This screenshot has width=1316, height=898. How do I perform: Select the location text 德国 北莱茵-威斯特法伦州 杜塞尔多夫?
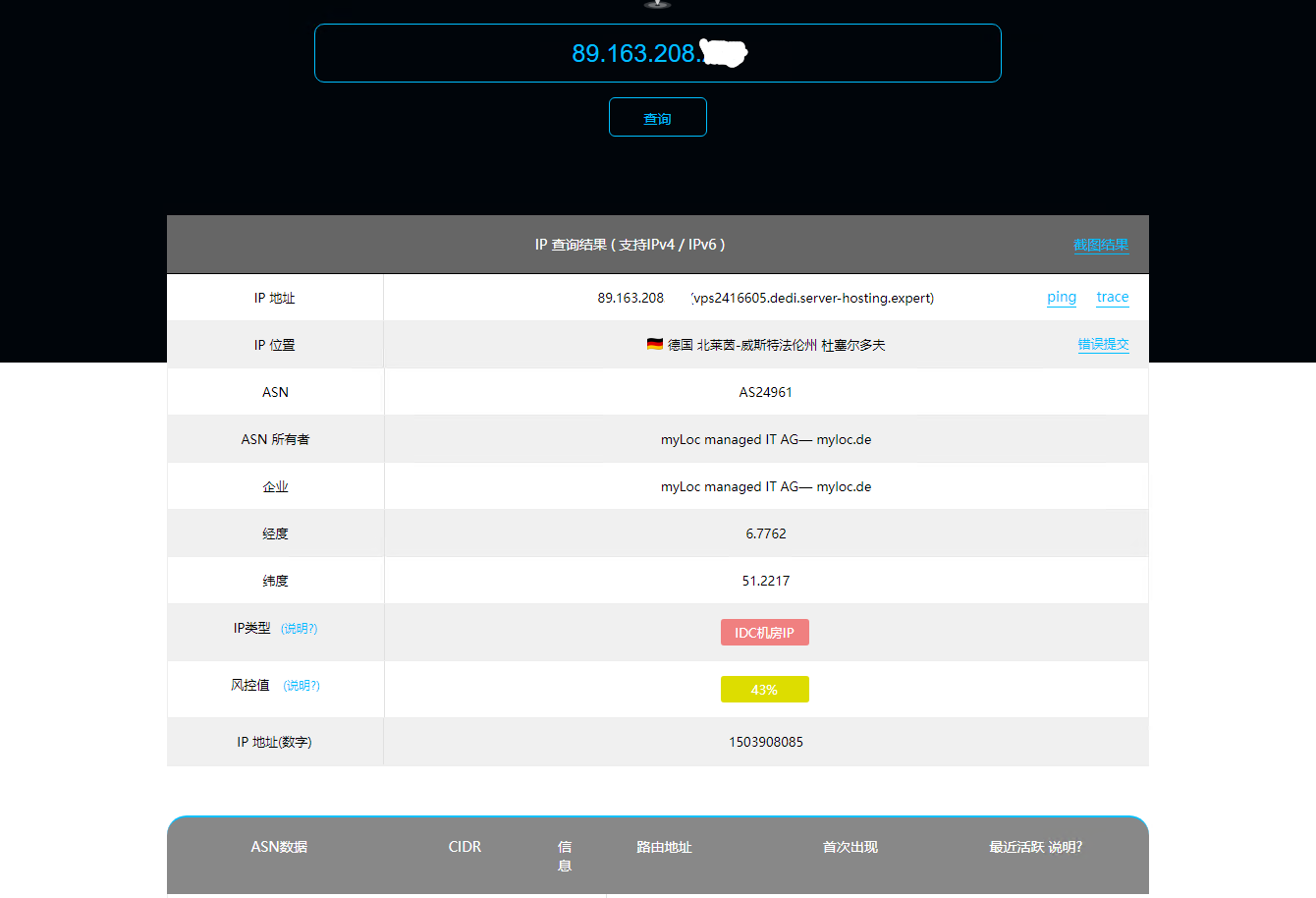tap(777, 345)
